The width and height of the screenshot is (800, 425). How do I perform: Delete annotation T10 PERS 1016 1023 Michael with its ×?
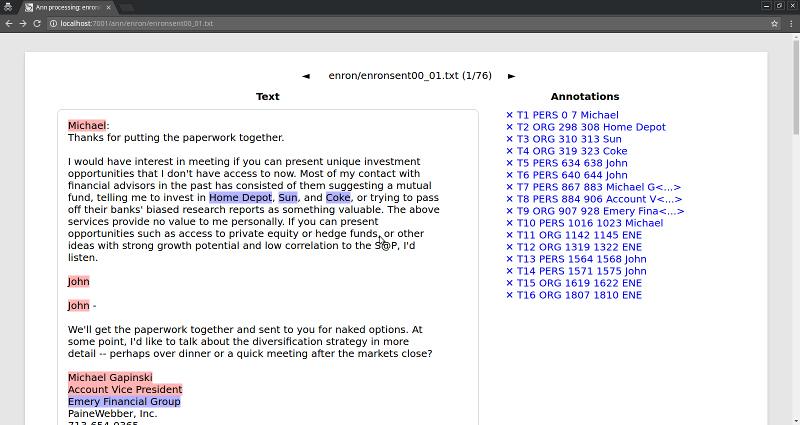point(509,223)
